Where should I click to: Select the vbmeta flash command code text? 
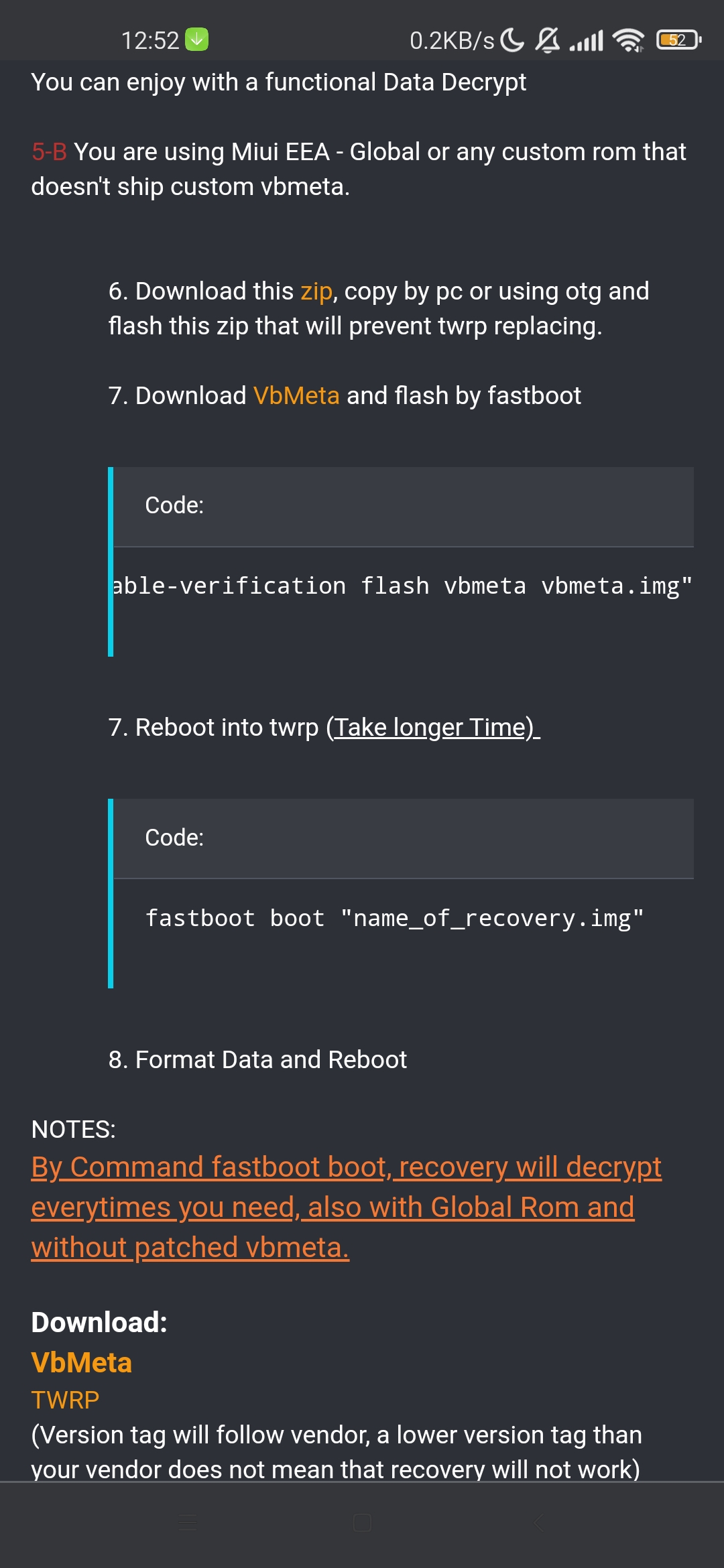402,586
